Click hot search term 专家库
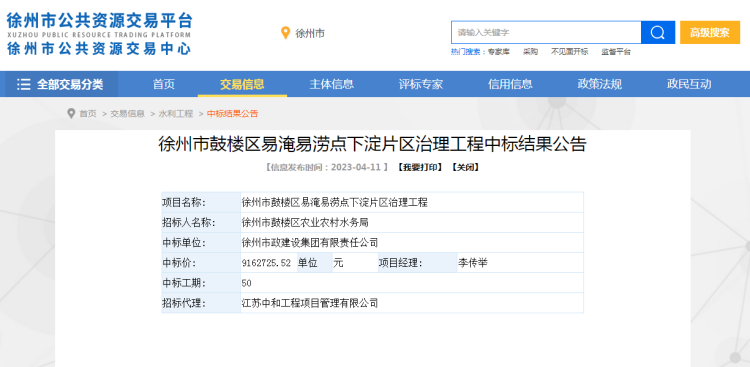Viewport: 750px width, 367px height. click(499, 52)
